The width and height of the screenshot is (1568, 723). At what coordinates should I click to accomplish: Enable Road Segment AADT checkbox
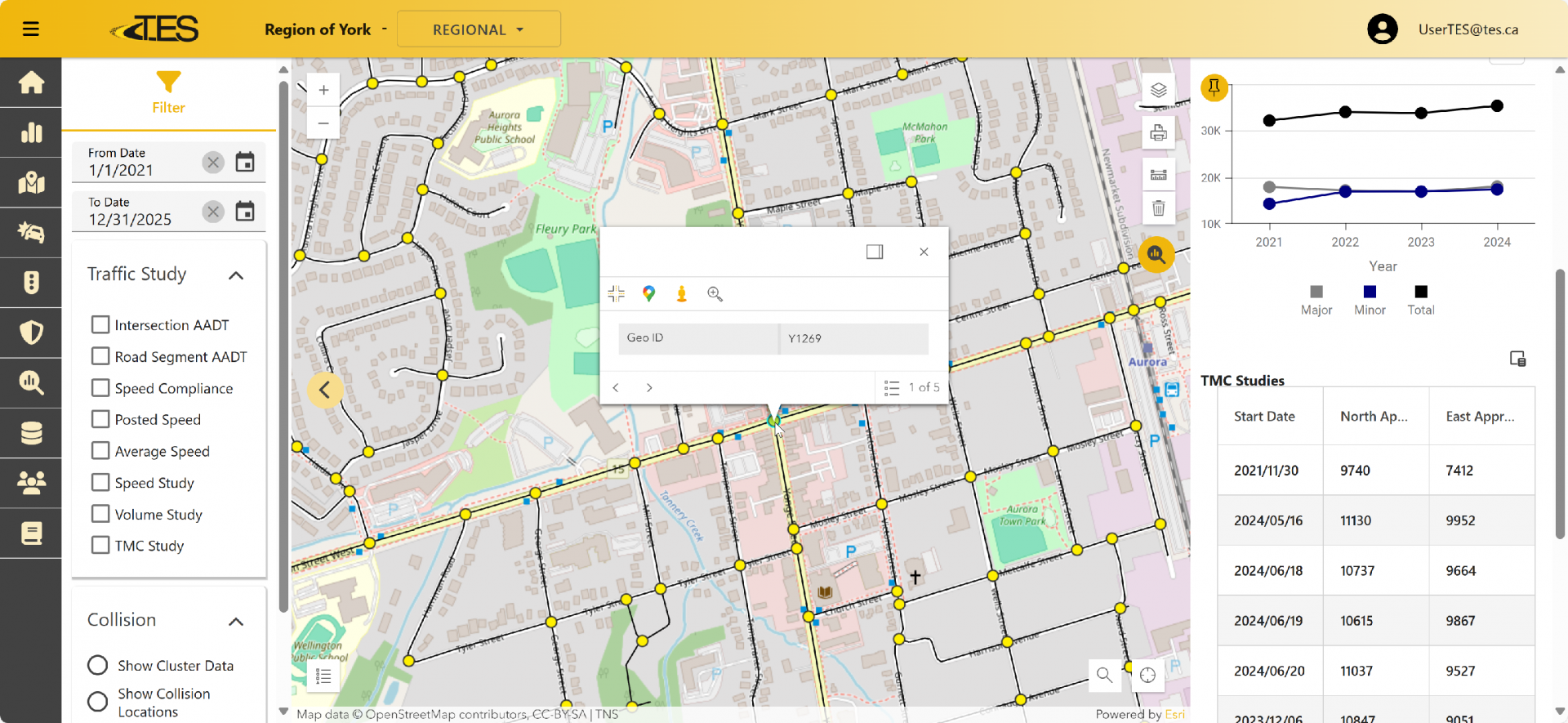(100, 356)
